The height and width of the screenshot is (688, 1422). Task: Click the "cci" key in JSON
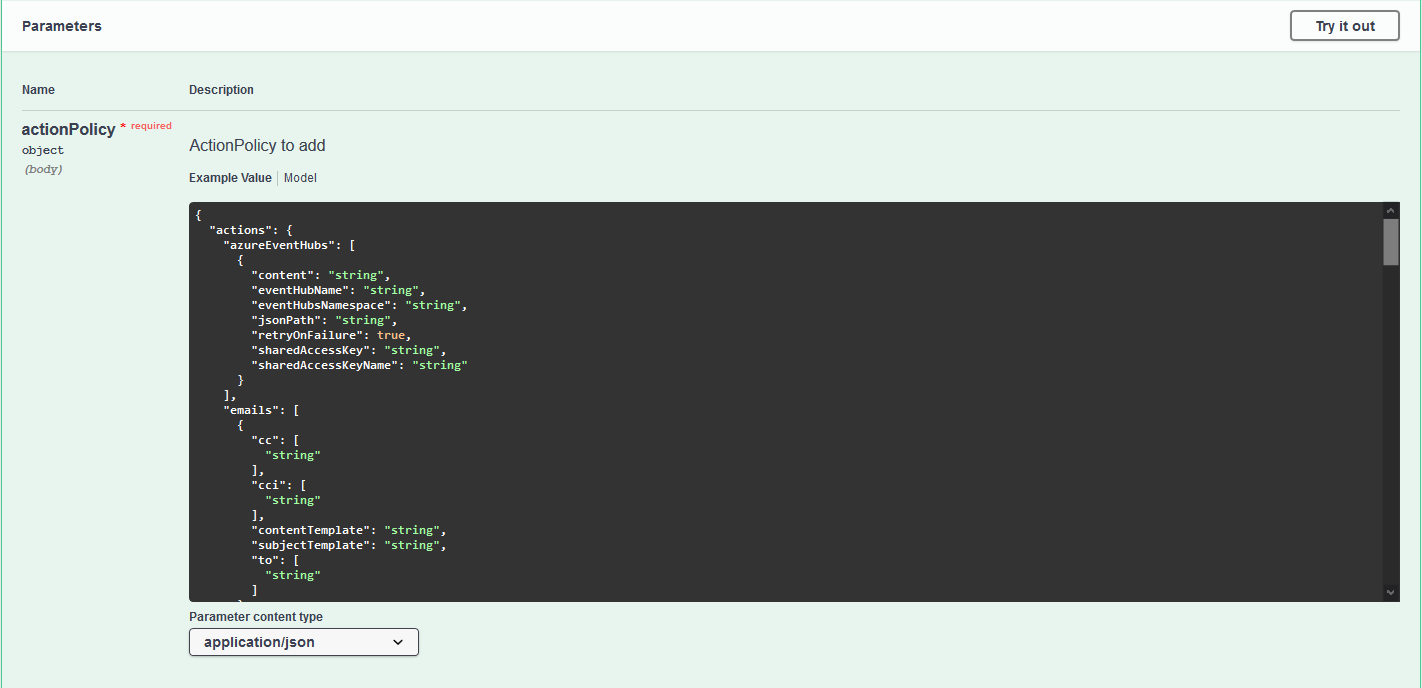pyautogui.click(x=268, y=485)
